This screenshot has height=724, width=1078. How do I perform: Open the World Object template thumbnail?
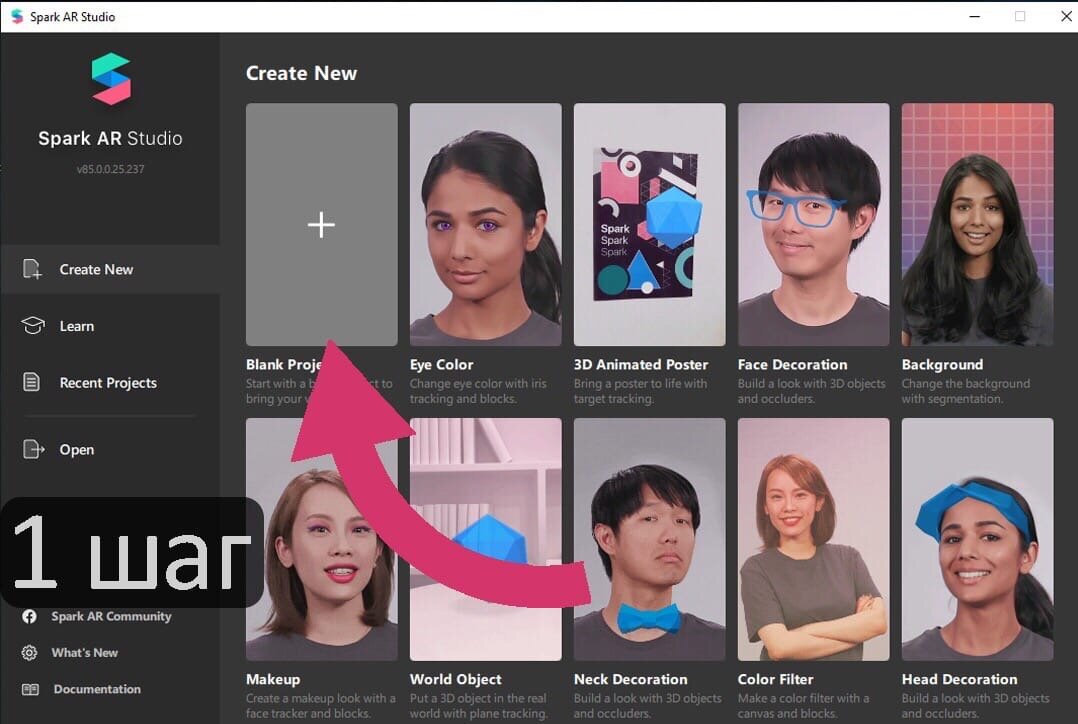point(485,539)
